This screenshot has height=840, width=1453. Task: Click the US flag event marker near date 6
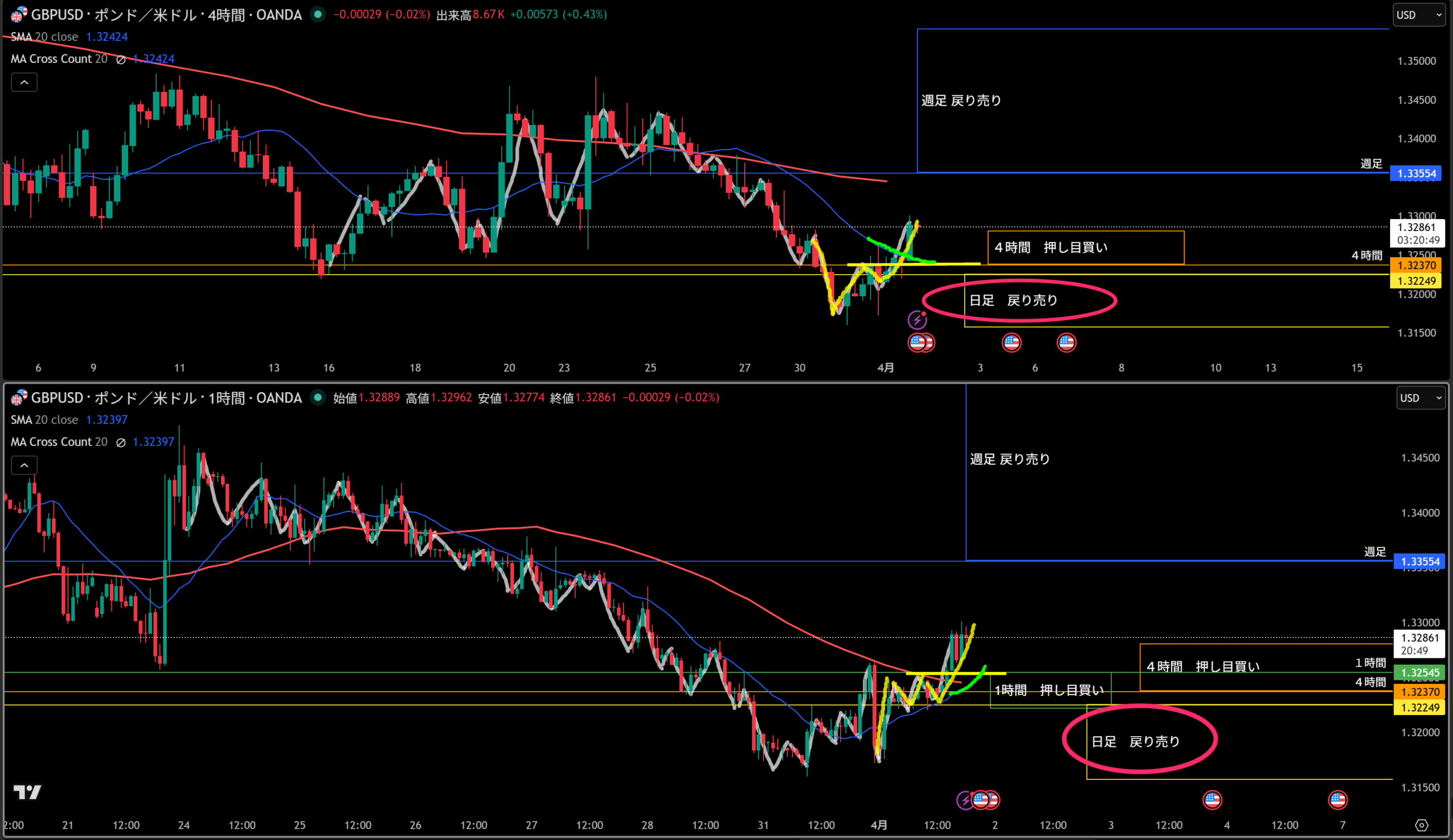click(1011, 342)
